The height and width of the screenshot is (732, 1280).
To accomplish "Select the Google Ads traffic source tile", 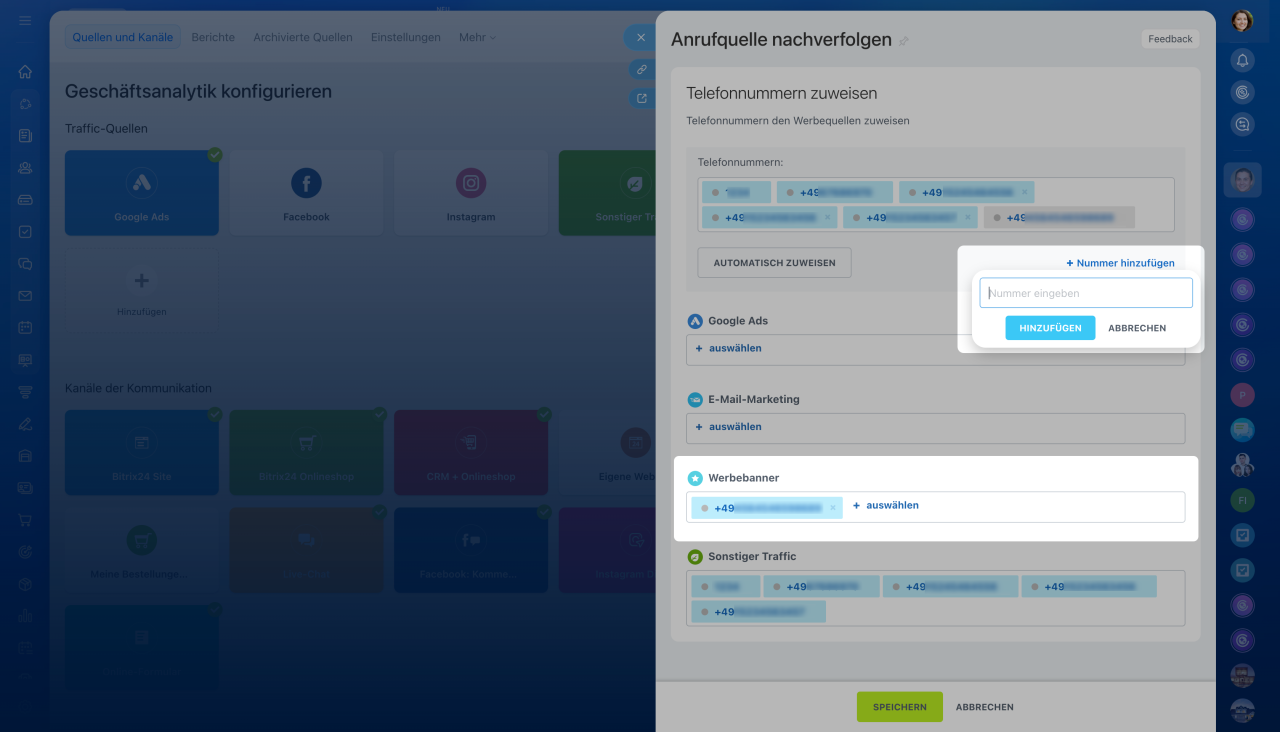I will click(x=142, y=193).
